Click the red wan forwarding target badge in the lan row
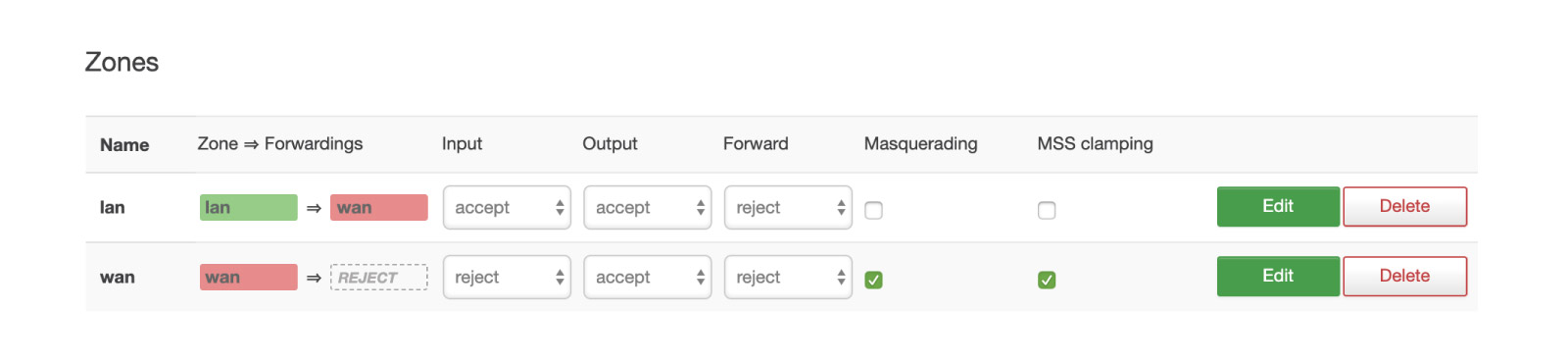The width and height of the screenshot is (1568, 361). click(379, 207)
